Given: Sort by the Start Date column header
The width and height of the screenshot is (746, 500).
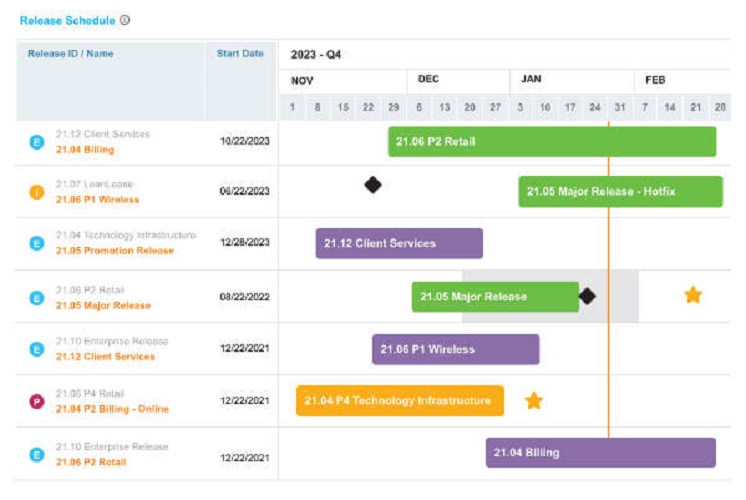Looking at the screenshot, I should coord(240,53).
